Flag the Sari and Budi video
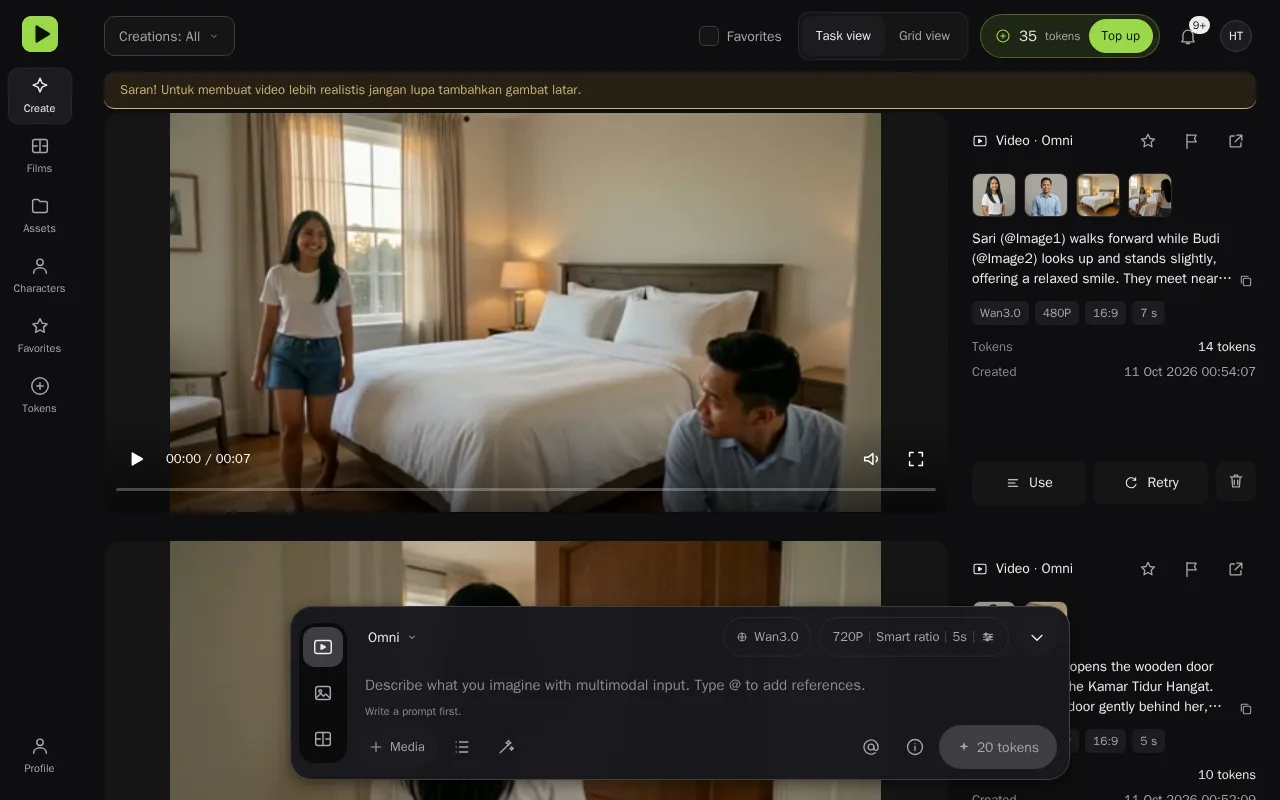Screen dimensions: 1280x800 coord(1192,141)
